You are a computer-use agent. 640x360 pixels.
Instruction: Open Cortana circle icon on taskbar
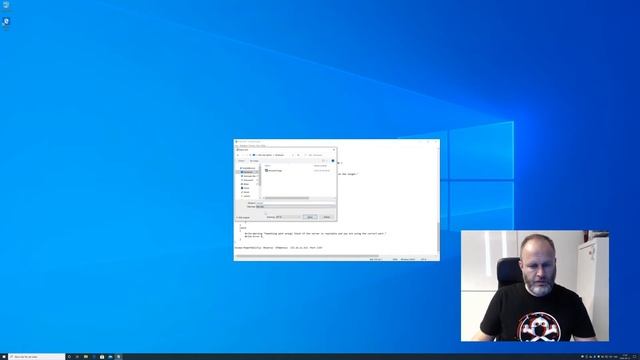(69, 357)
